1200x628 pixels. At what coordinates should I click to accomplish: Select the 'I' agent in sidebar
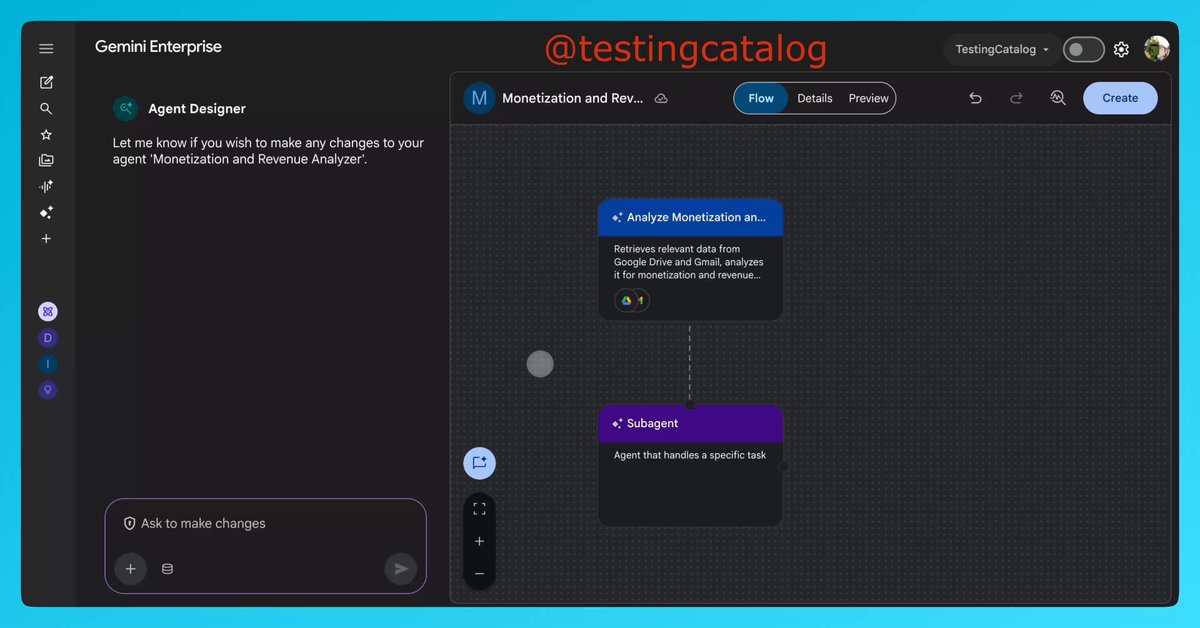pos(48,364)
